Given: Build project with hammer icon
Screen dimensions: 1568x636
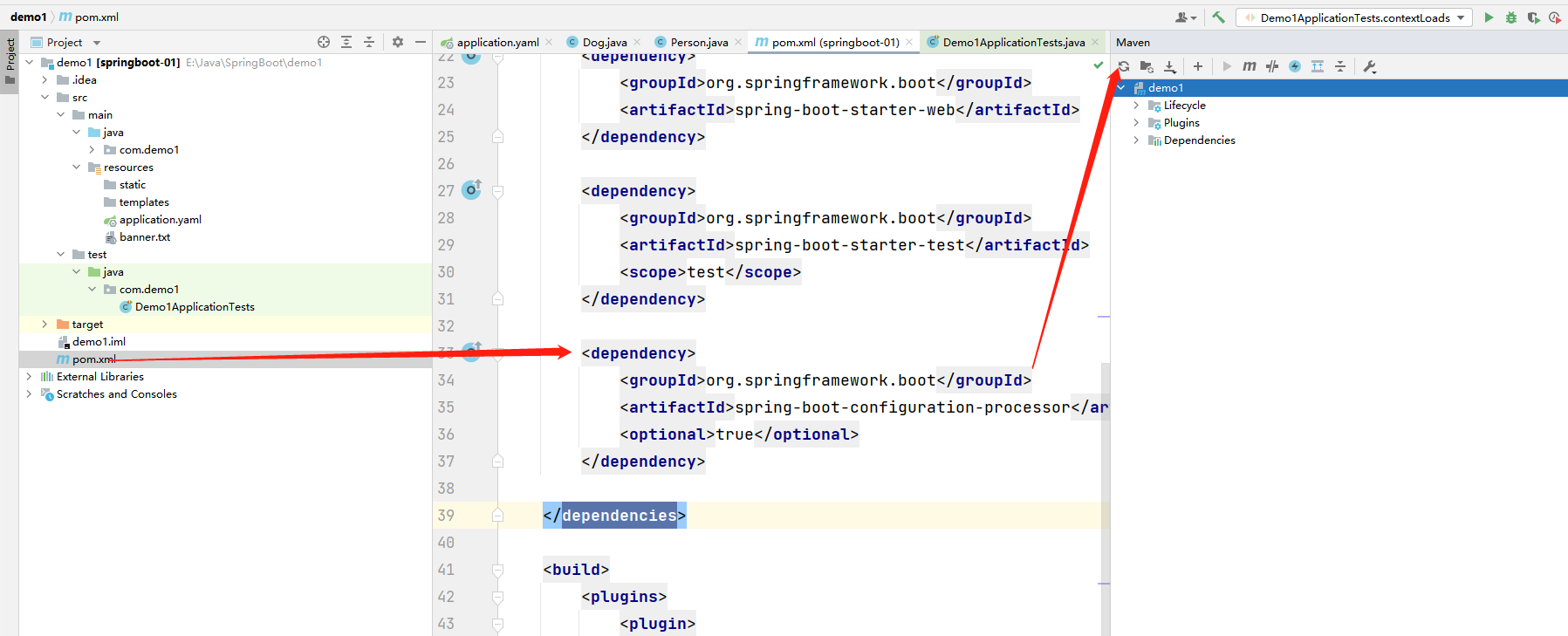Looking at the screenshot, I should 1219,17.
